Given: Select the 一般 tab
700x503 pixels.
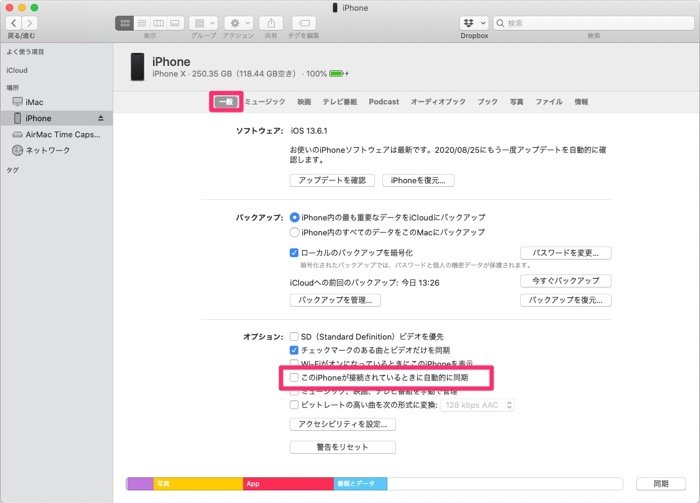Looking at the screenshot, I should click(226, 102).
